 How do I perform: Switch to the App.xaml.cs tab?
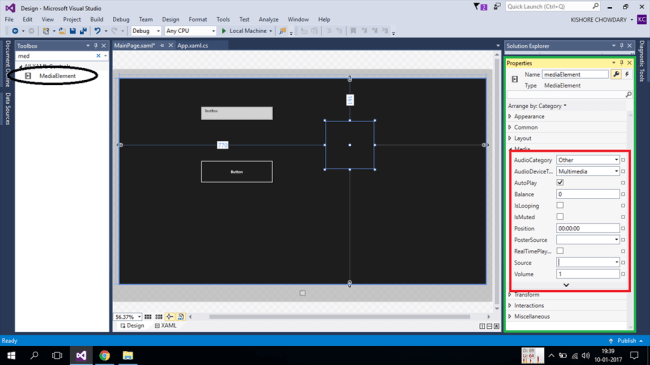tap(193, 46)
